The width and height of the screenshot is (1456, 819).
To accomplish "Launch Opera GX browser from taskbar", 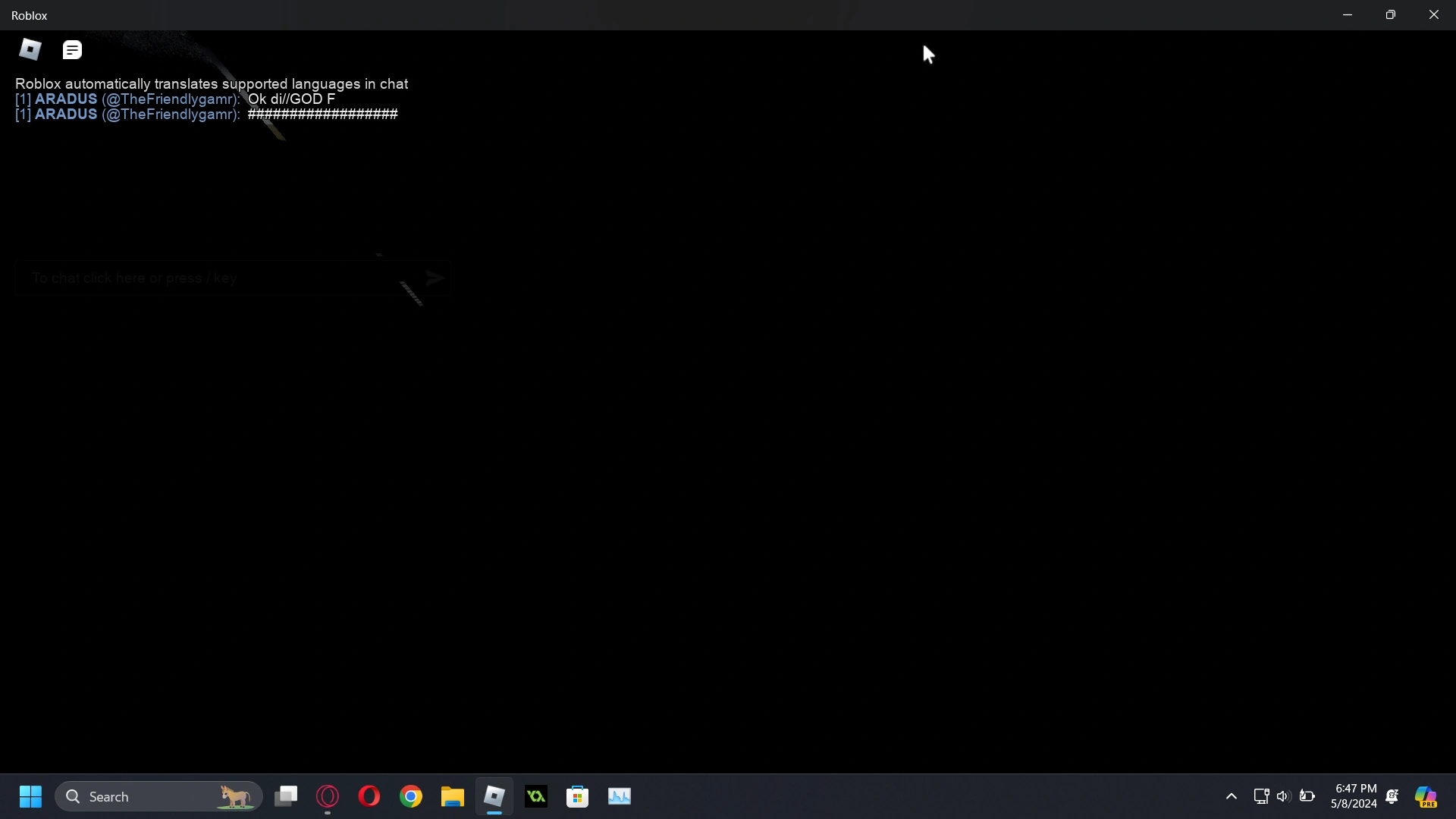I will (x=328, y=796).
